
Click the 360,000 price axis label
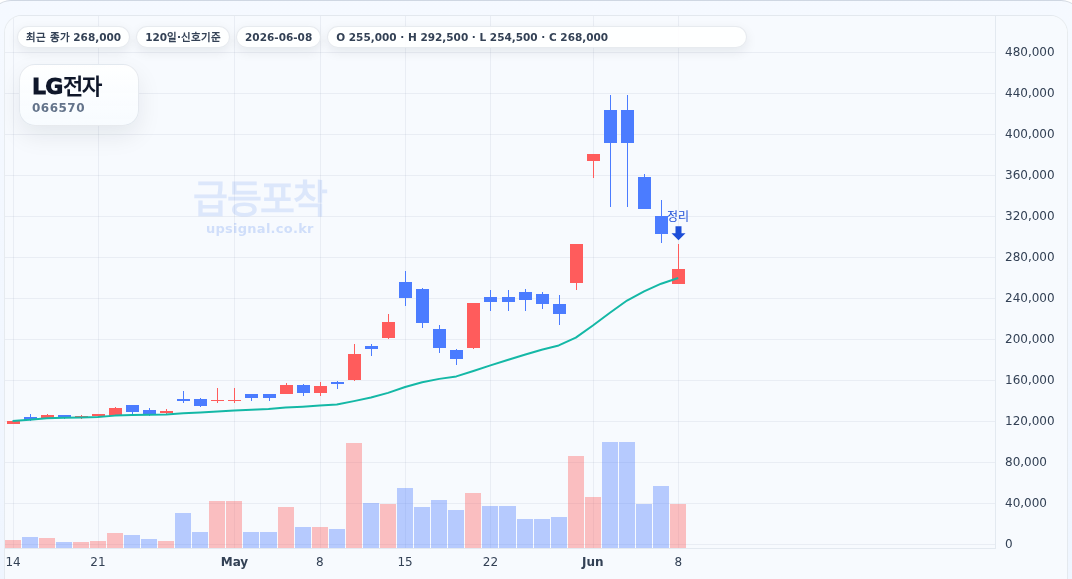coord(1029,175)
